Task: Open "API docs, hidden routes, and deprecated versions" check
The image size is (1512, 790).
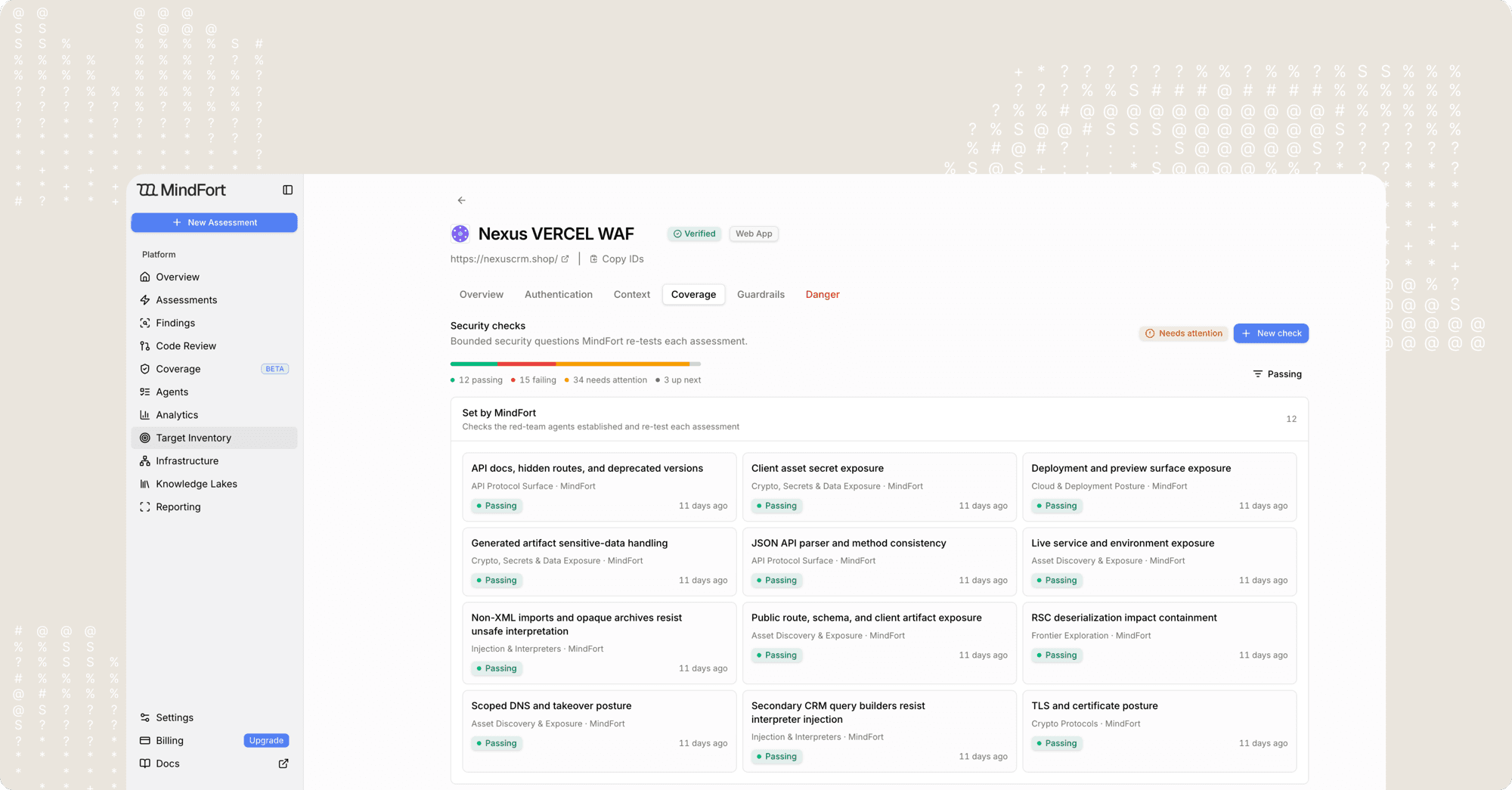Action: pyautogui.click(x=600, y=487)
